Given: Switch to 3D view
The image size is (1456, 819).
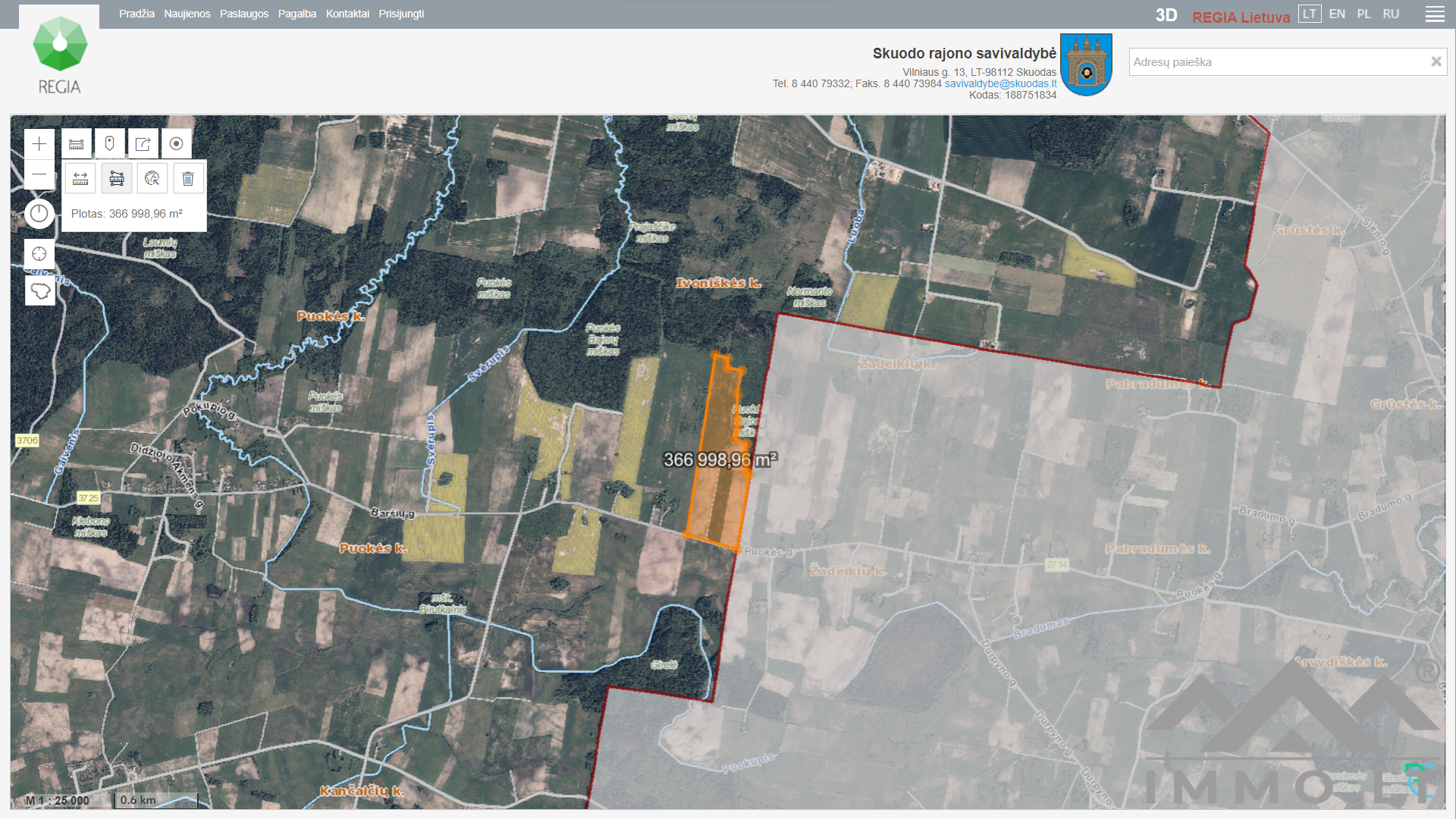Looking at the screenshot, I should click(1166, 15).
